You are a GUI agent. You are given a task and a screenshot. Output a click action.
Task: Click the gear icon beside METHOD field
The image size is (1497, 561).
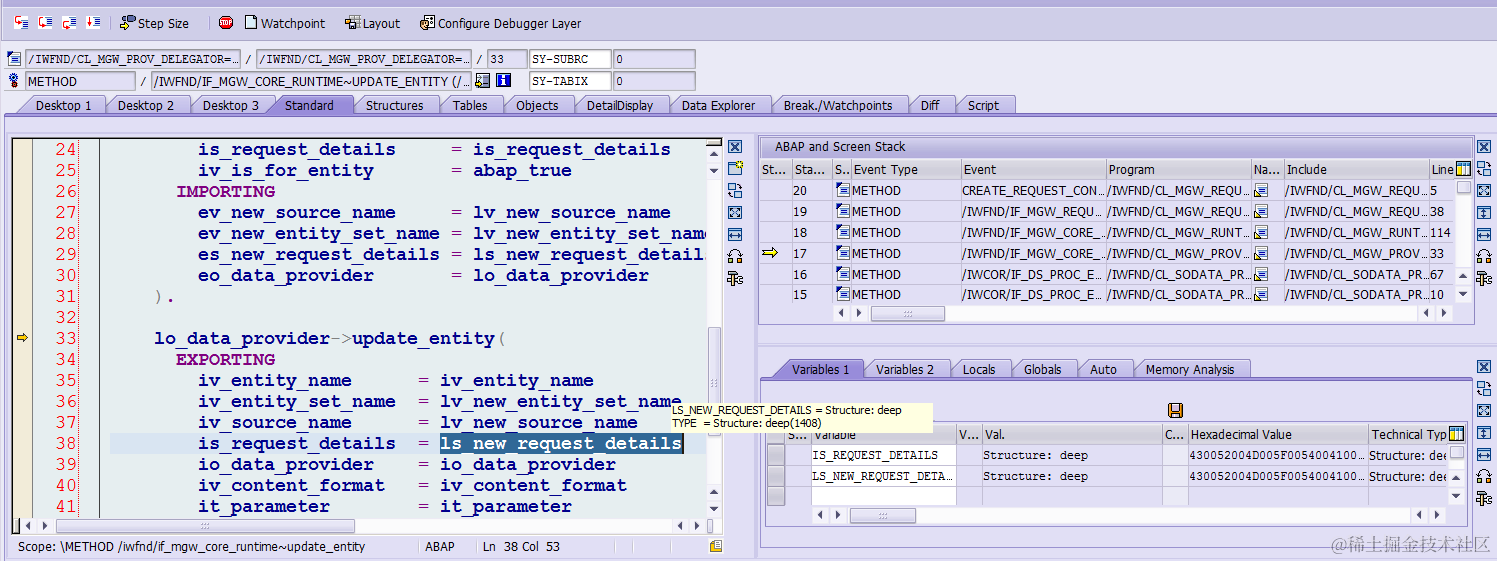(x=14, y=81)
